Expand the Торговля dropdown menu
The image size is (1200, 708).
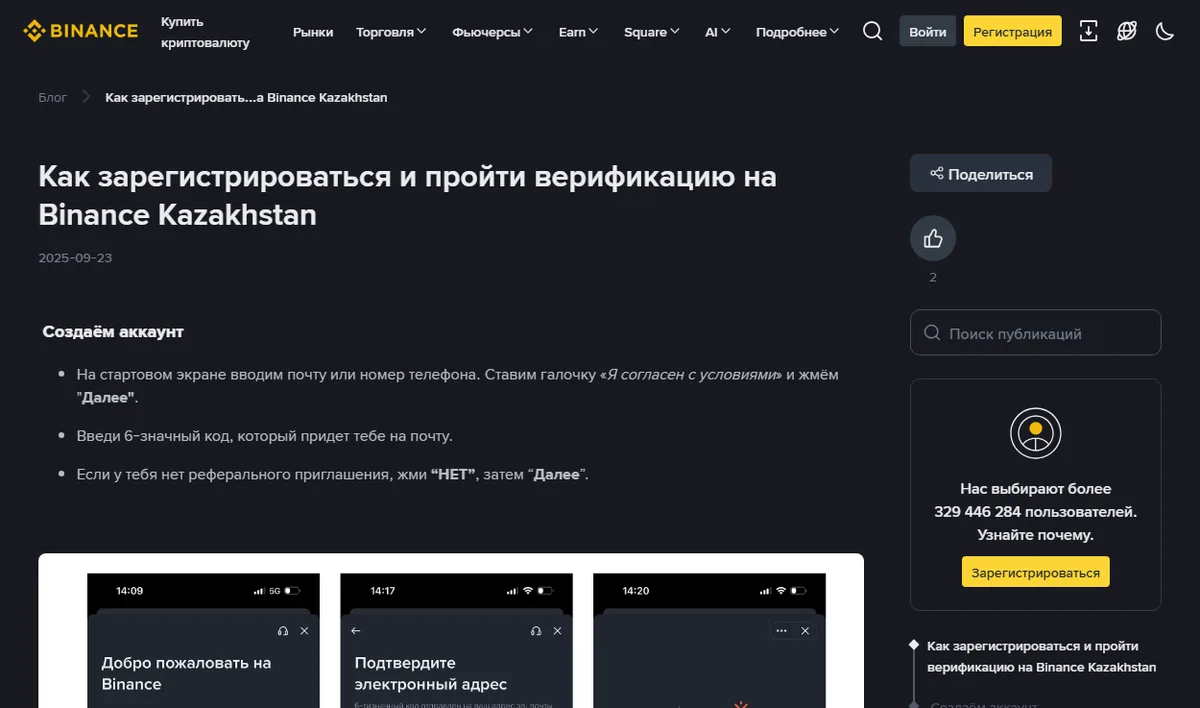pyautogui.click(x=391, y=32)
